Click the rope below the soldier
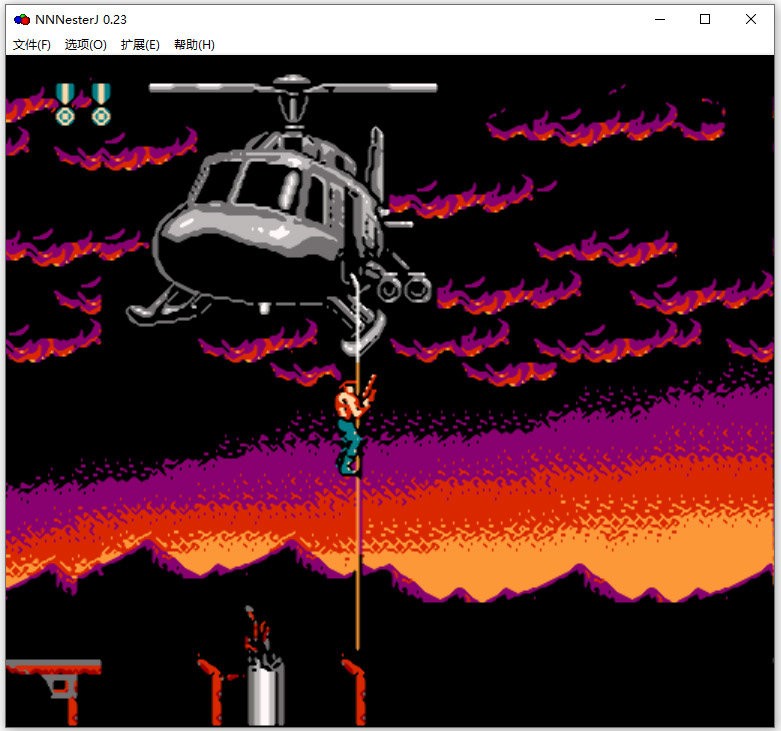 coord(357,560)
